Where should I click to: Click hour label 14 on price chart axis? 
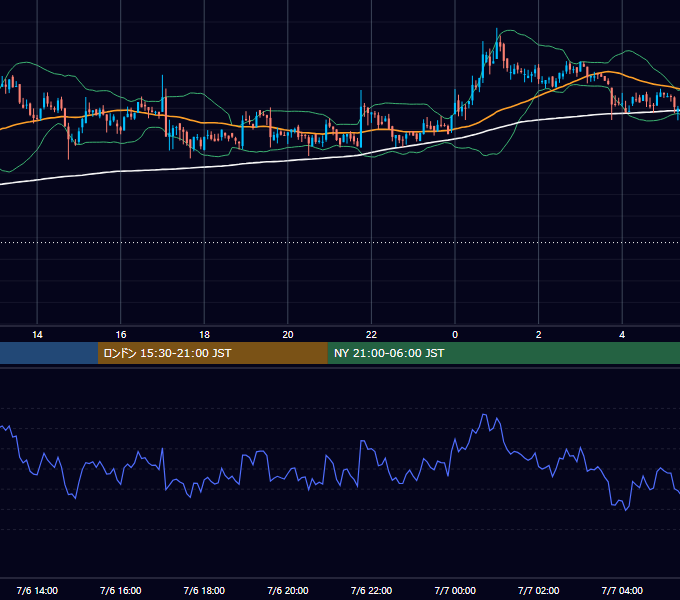(x=37, y=335)
